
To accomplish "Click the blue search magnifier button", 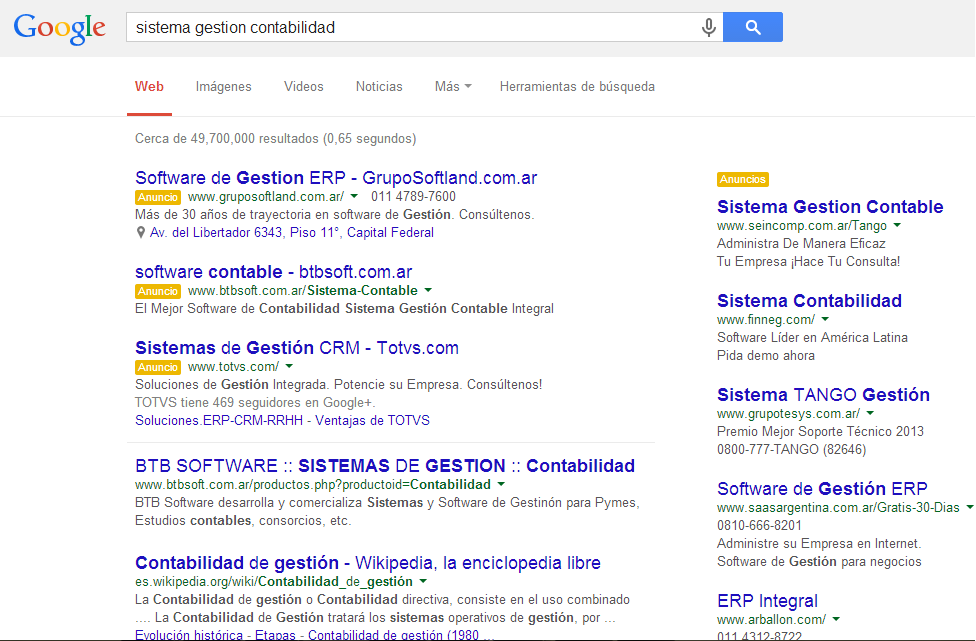I will pyautogui.click(x=752, y=27).
